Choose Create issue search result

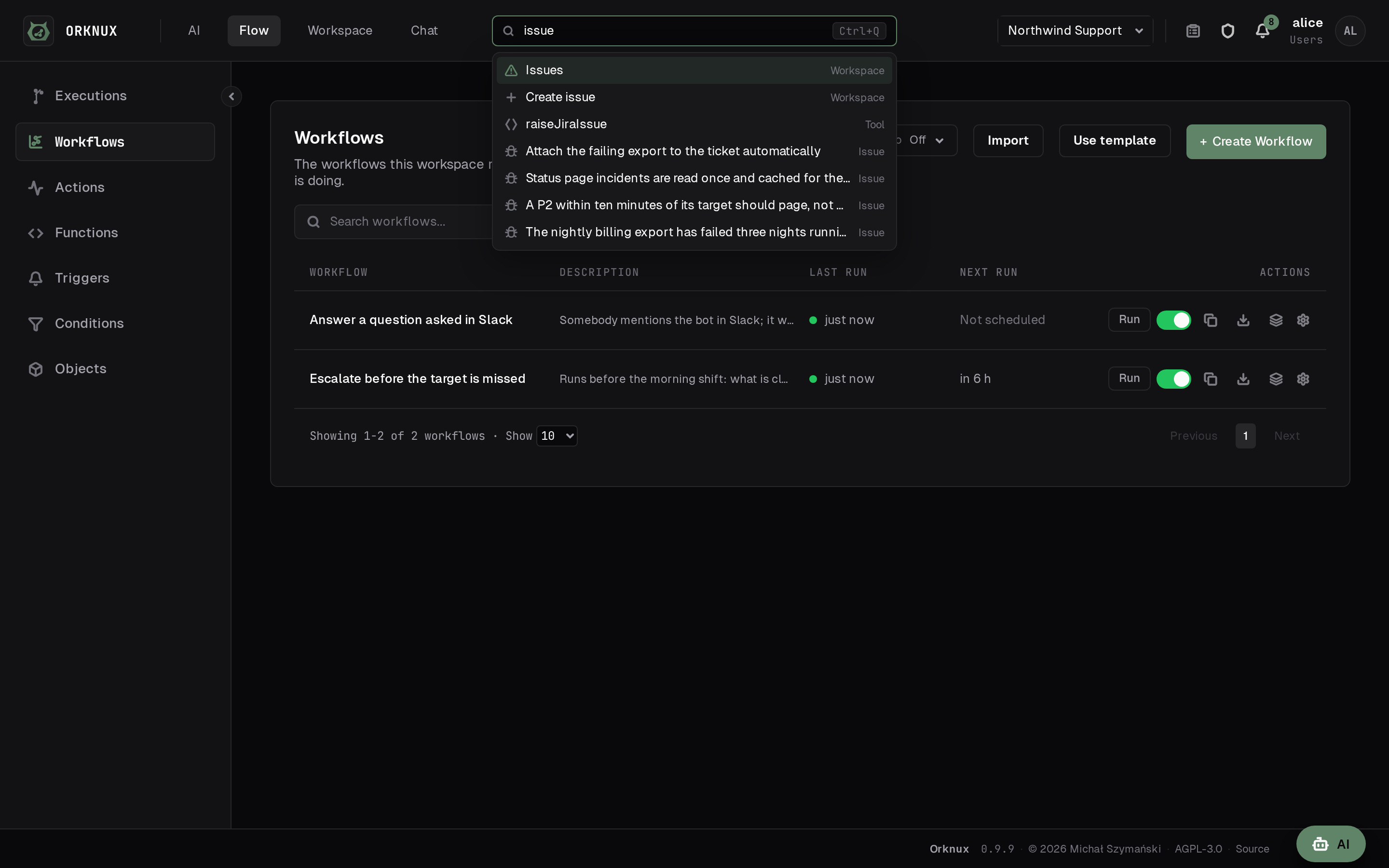coord(694,97)
